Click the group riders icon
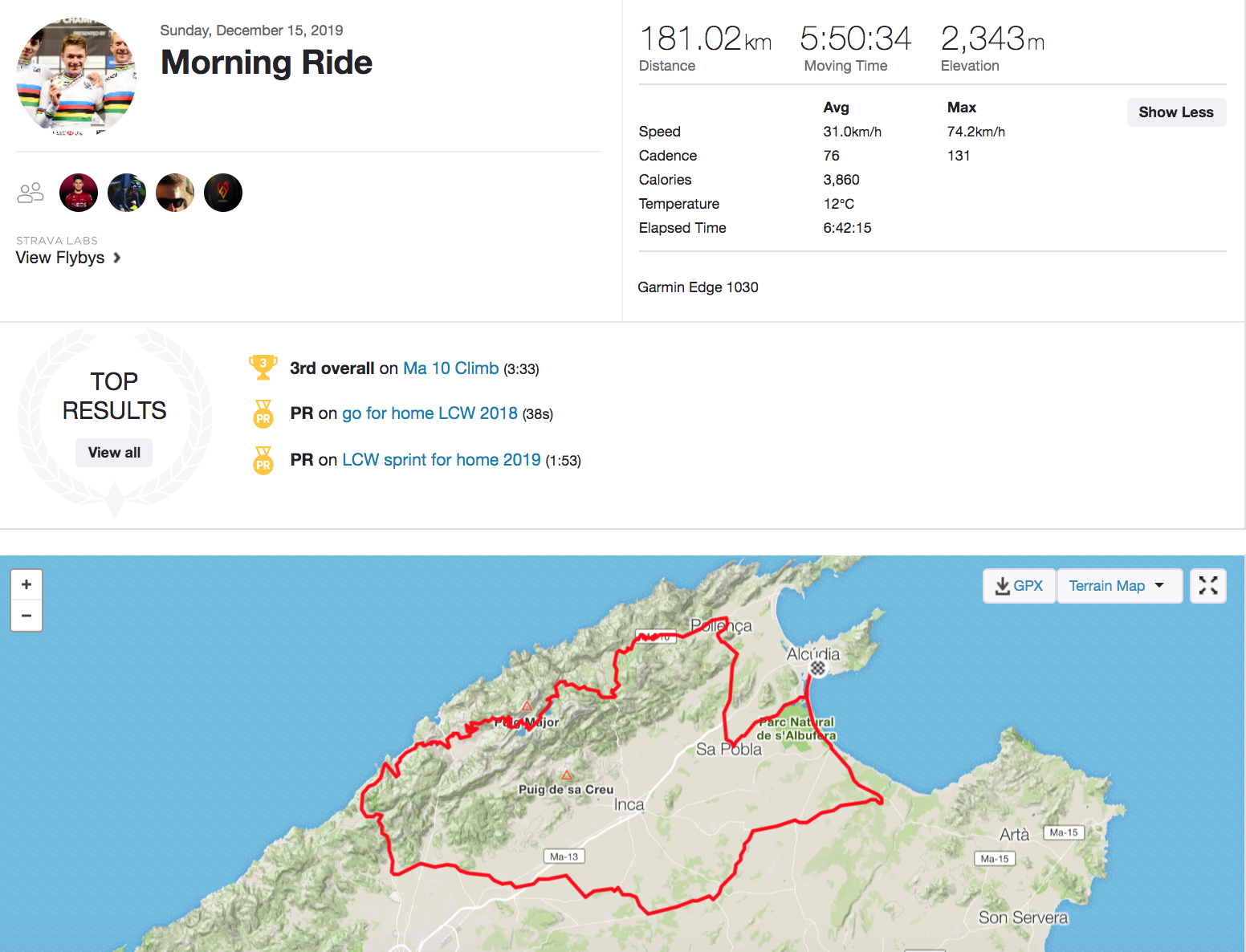The width and height of the screenshot is (1246, 952). (31, 193)
